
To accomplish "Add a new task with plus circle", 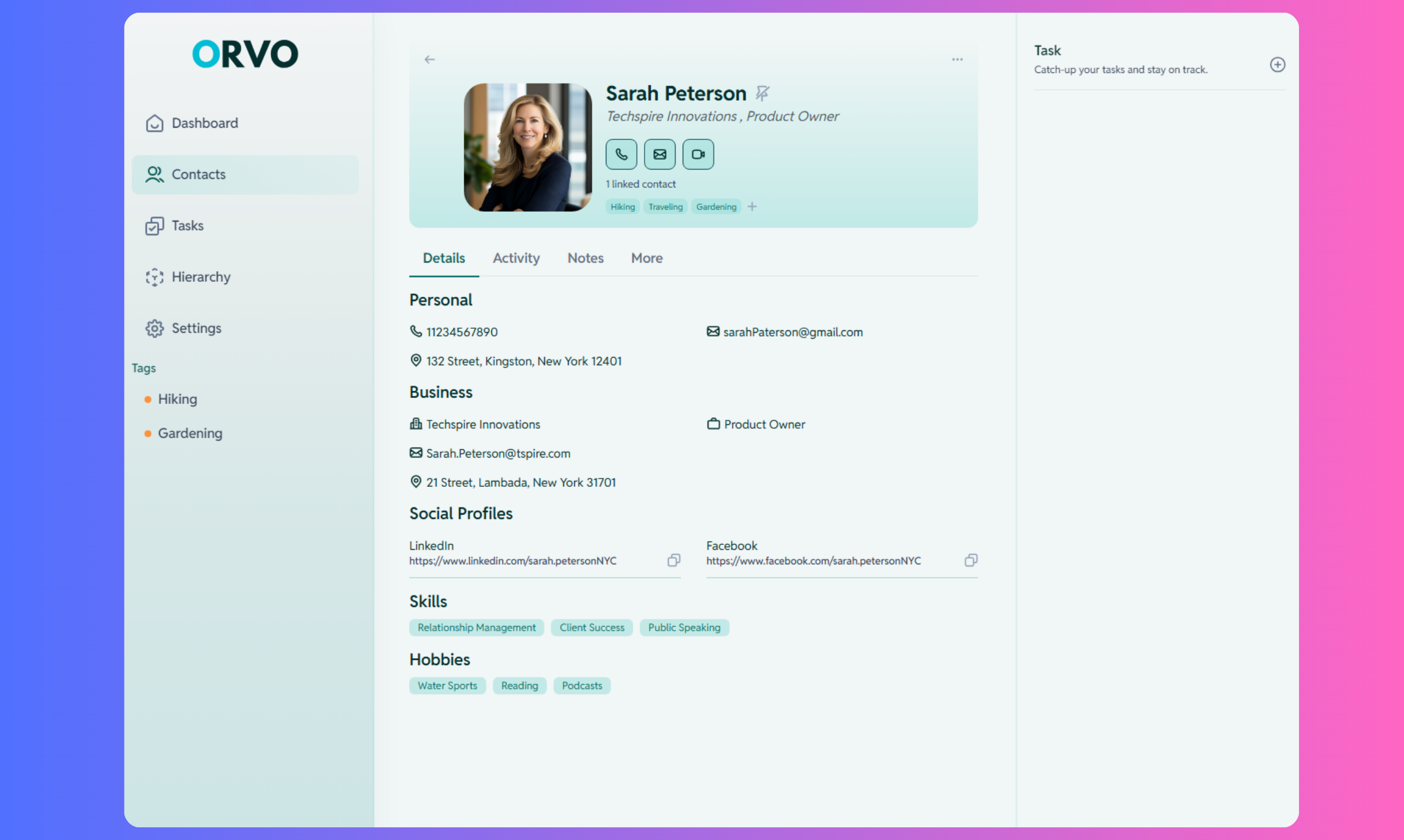I will pyautogui.click(x=1277, y=65).
